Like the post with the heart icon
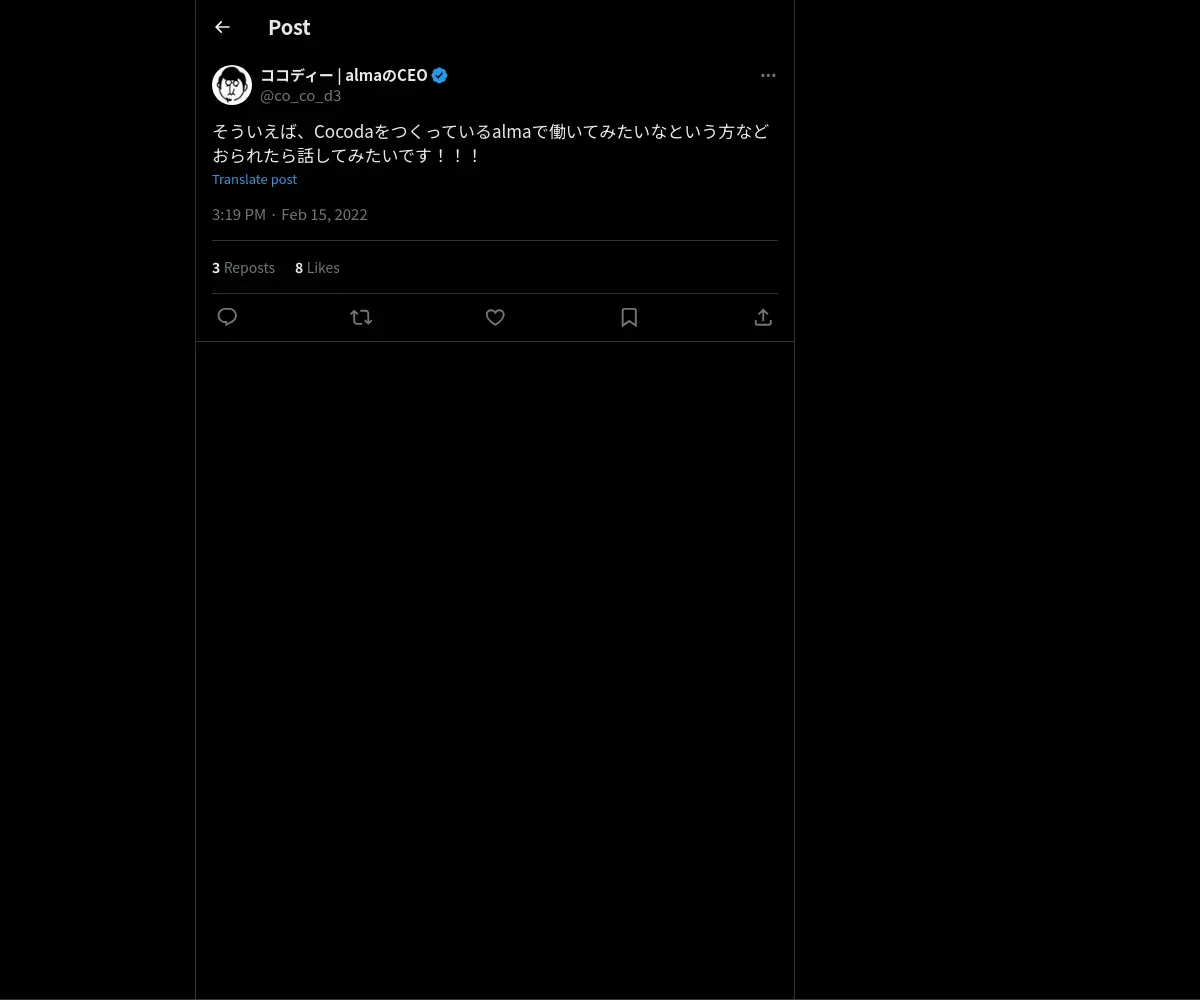 point(495,317)
